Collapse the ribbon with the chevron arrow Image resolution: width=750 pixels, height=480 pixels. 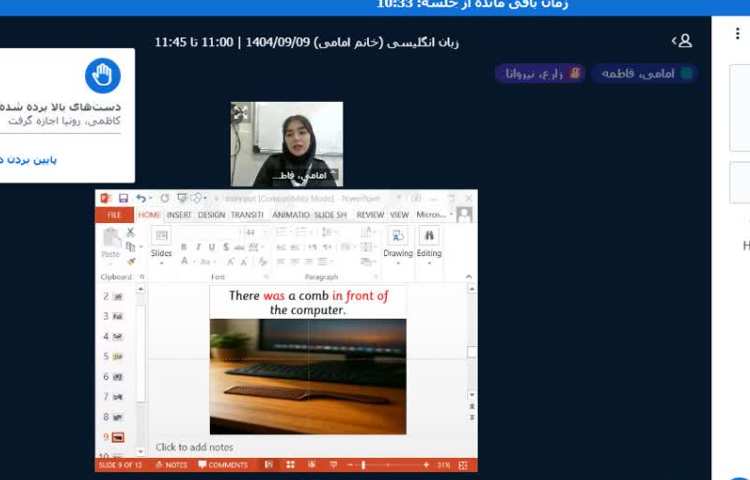pyautogui.click(x=469, y=277)
